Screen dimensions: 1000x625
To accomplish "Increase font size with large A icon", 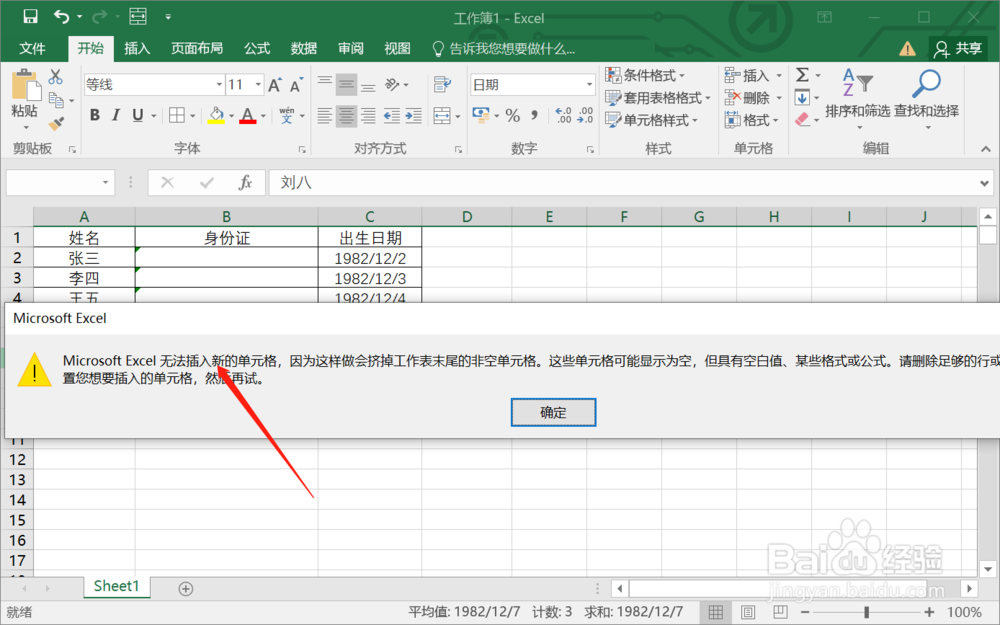I will [x=275, y=85].
